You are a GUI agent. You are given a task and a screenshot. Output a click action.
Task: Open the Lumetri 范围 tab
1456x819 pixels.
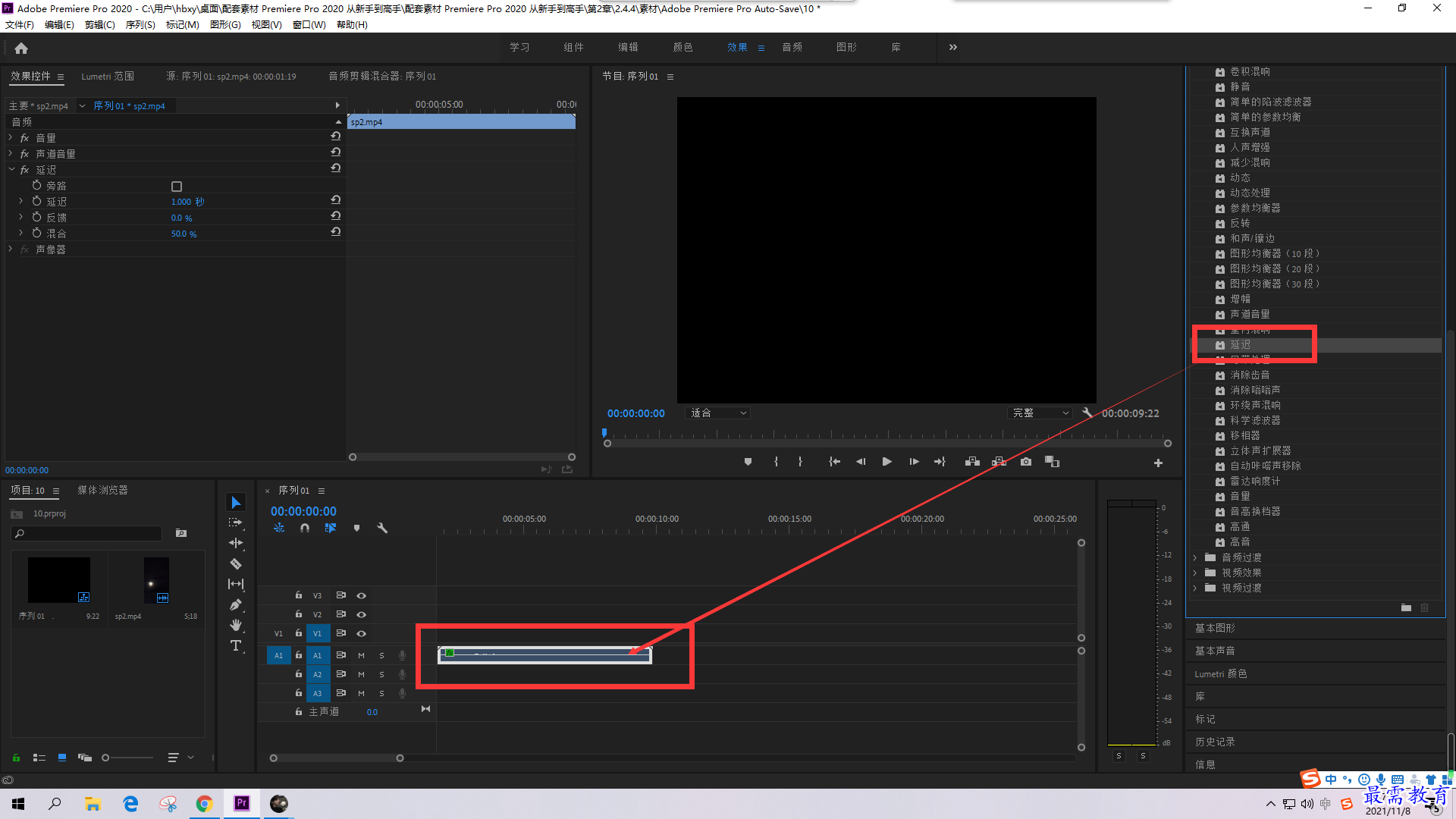click(108, 76)
